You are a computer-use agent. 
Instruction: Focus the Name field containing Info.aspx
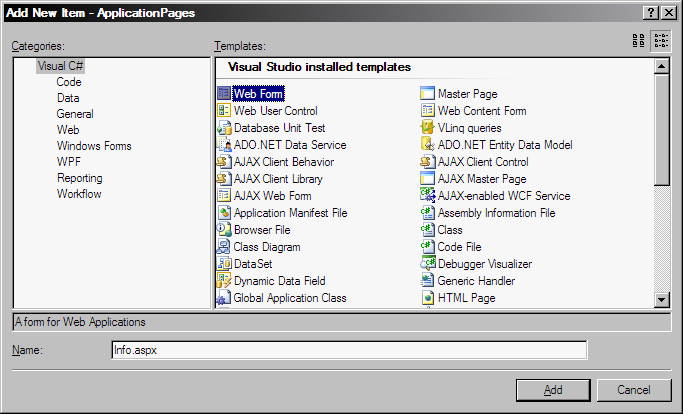click(x=349, y=350)
